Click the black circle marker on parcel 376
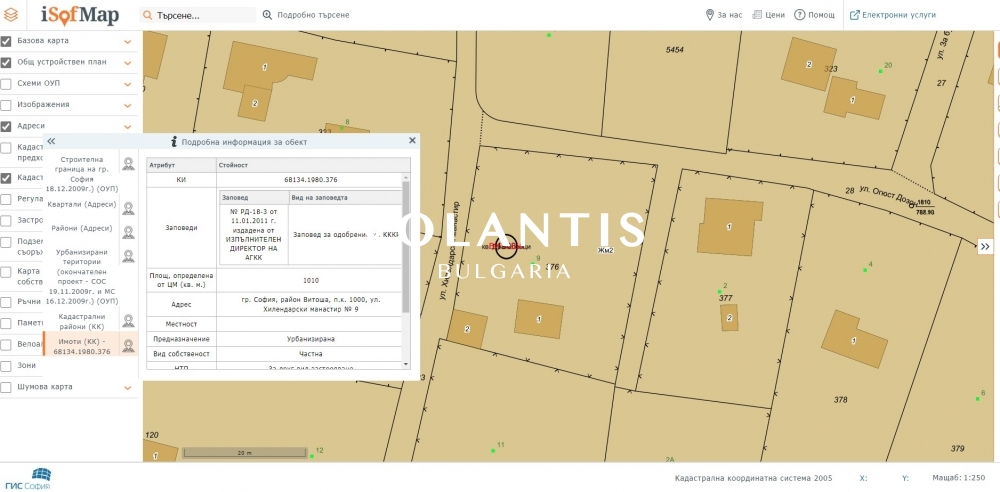 pyautogui.click(x=506, y=246)
